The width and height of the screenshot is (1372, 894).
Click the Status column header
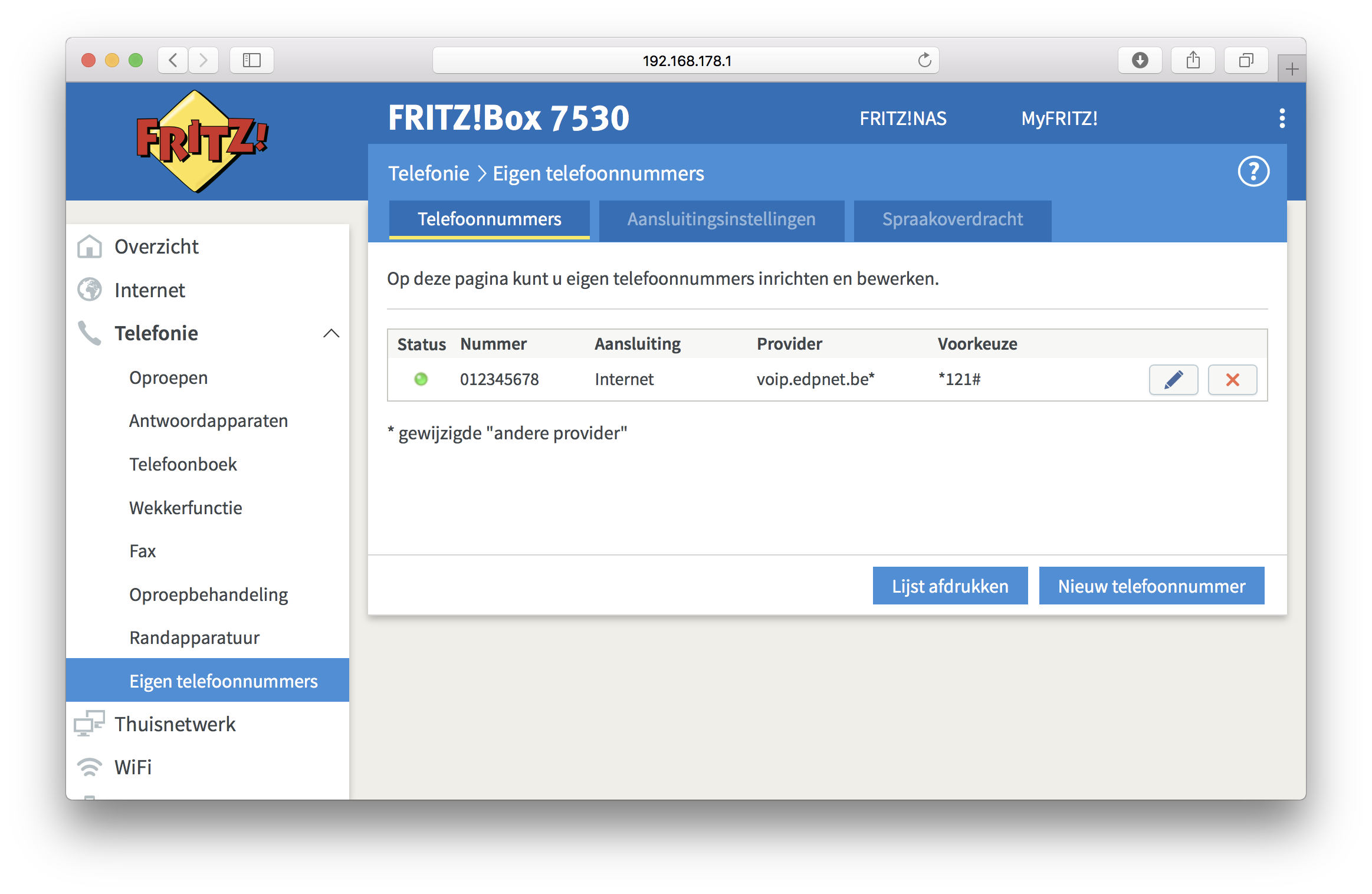[421, 344]
